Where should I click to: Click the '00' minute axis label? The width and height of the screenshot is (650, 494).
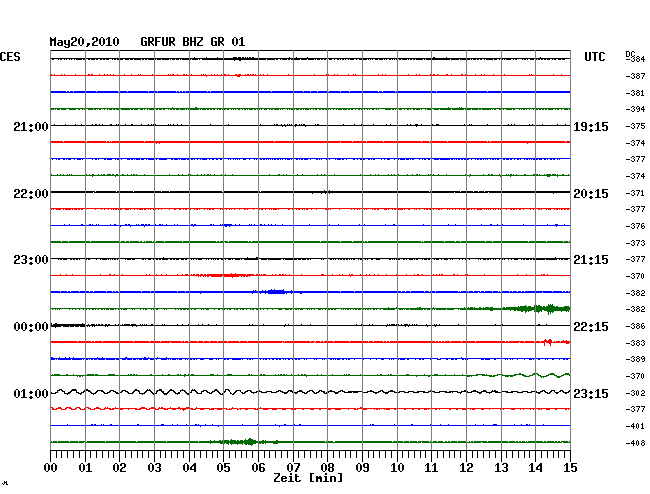tap(51, 468)
